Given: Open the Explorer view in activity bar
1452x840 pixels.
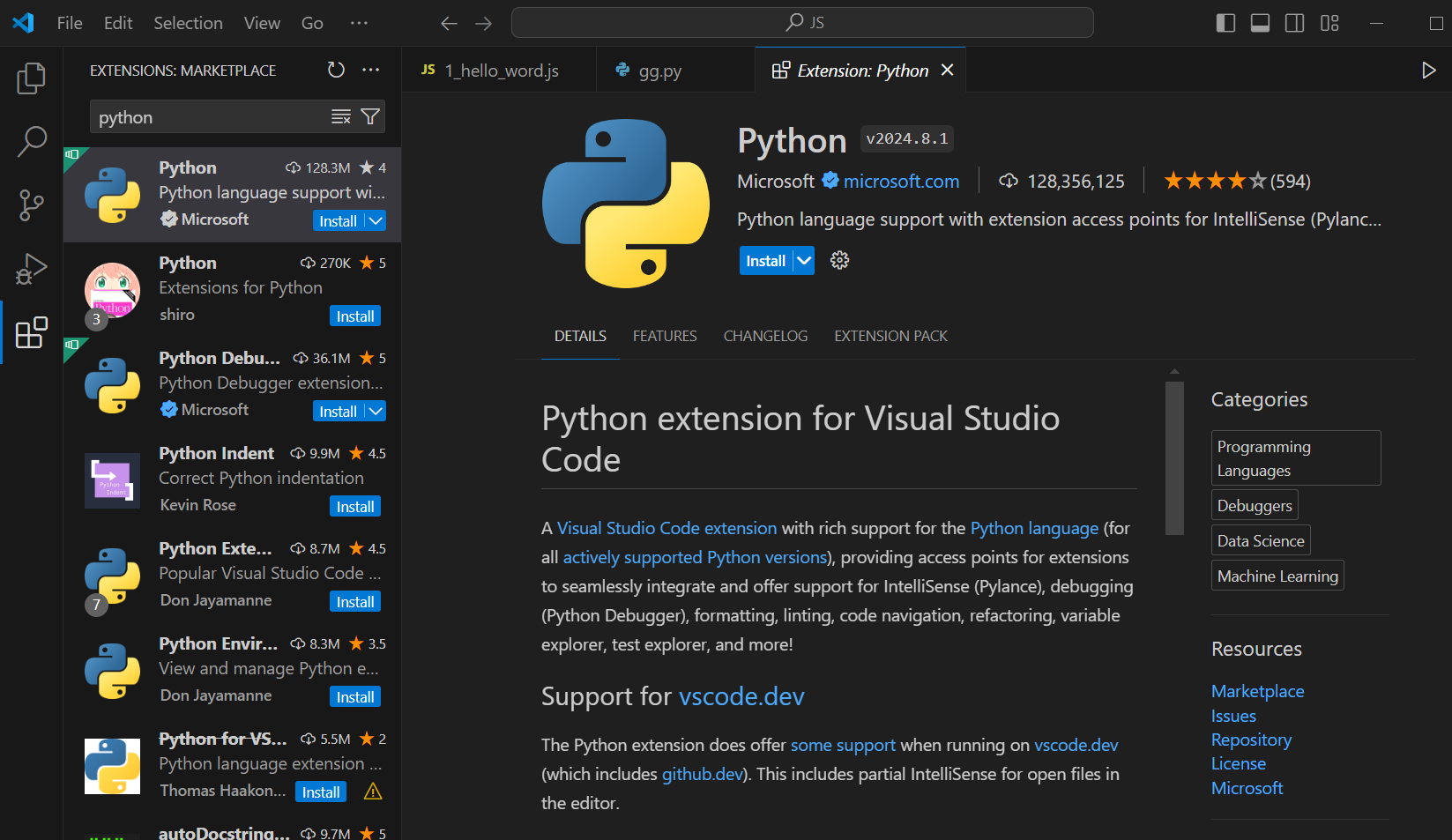Looking at the screenshot, I should click(x=31, y=78).
